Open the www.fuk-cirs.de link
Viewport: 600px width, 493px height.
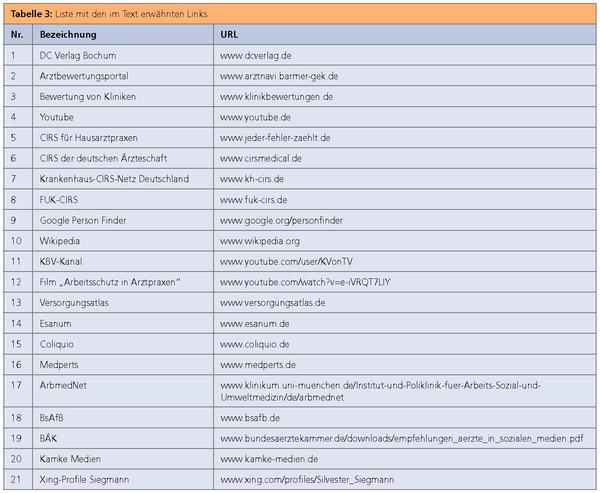253,200
